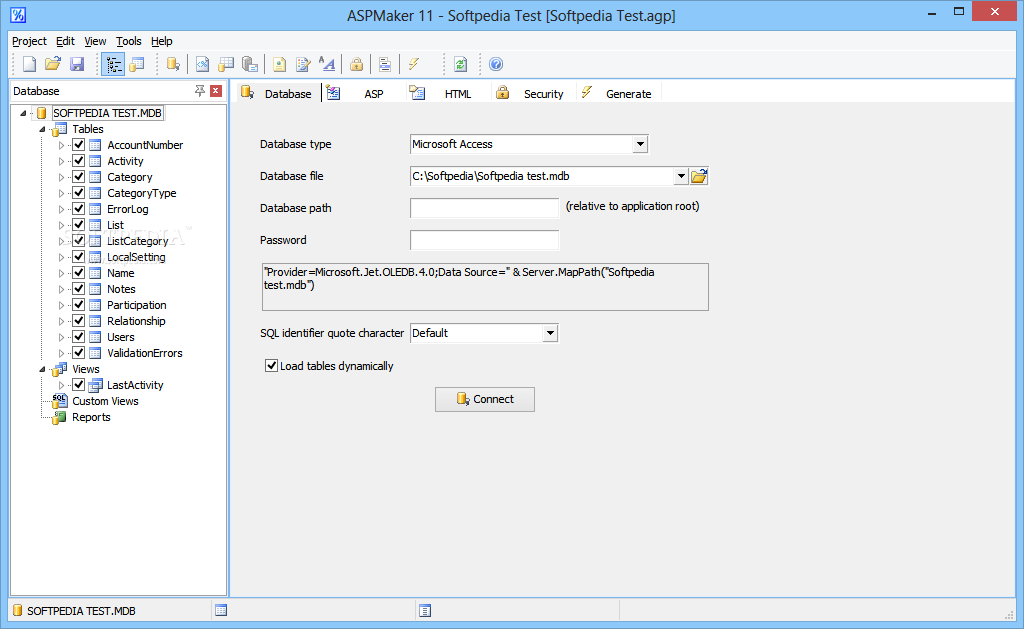1024x629 pixels.
Task: Select the ListCategory table row
Action: 137,241
